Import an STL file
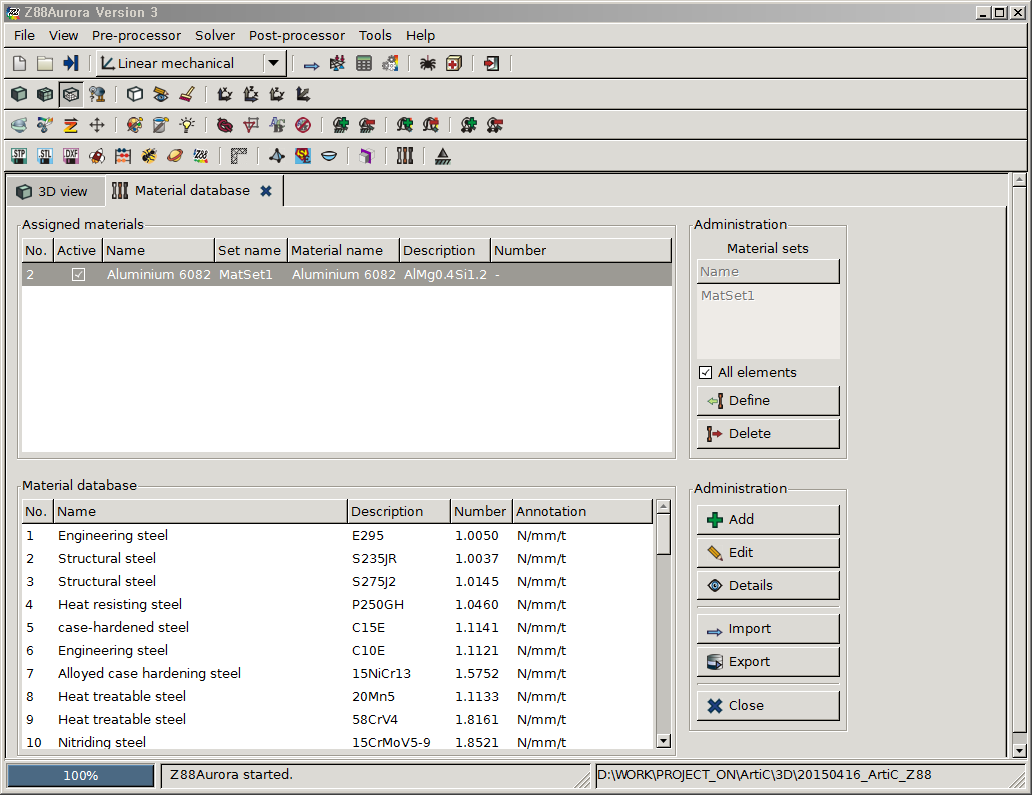This screenshot has width=1032, height=795. (x=44, y=155)
